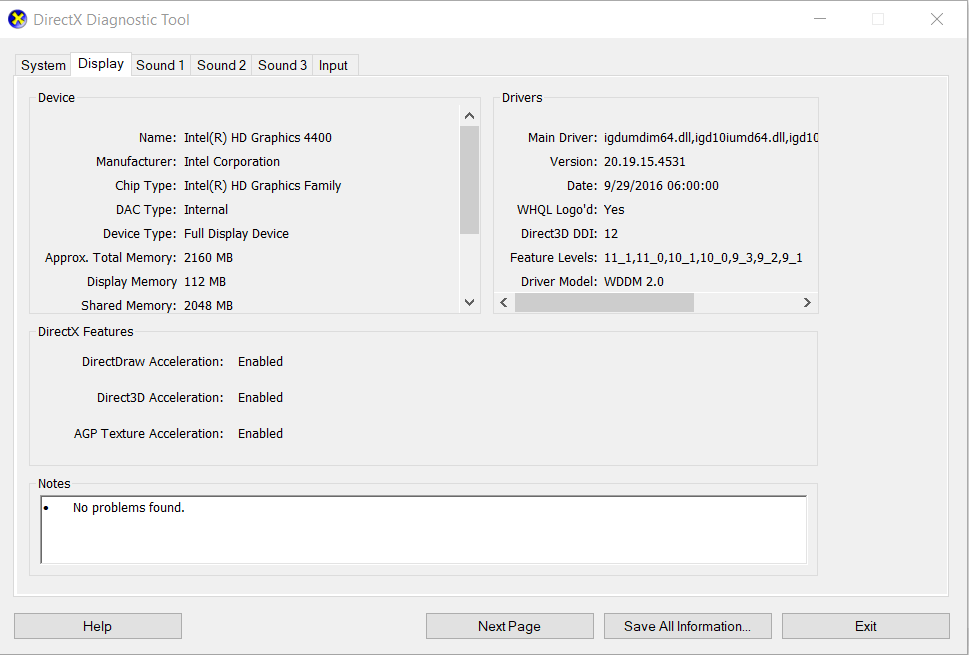Click total memory value '2160 MB'

point(208,258)
